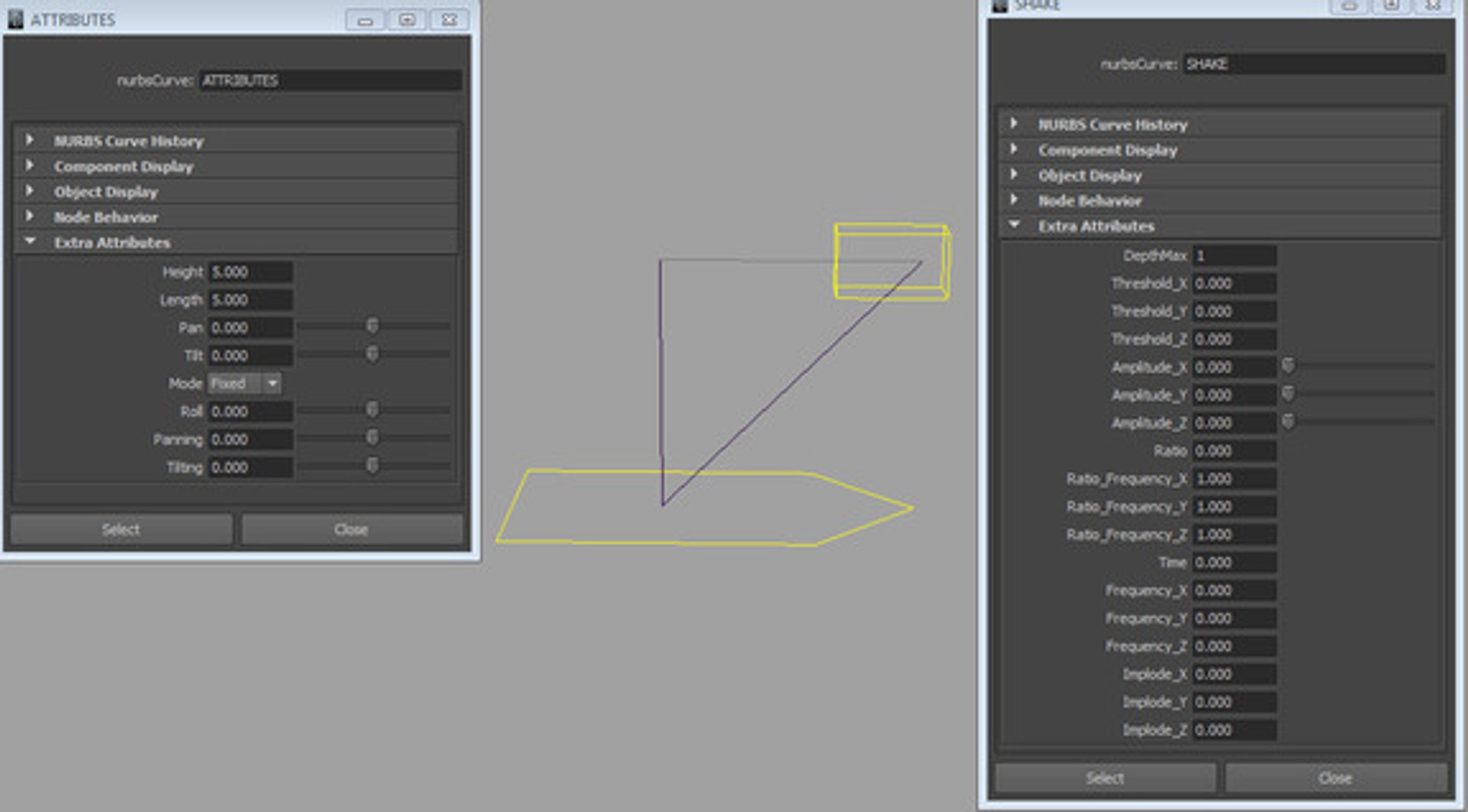Click the Amplitude_X slider handle

(x=1288, y=366)
